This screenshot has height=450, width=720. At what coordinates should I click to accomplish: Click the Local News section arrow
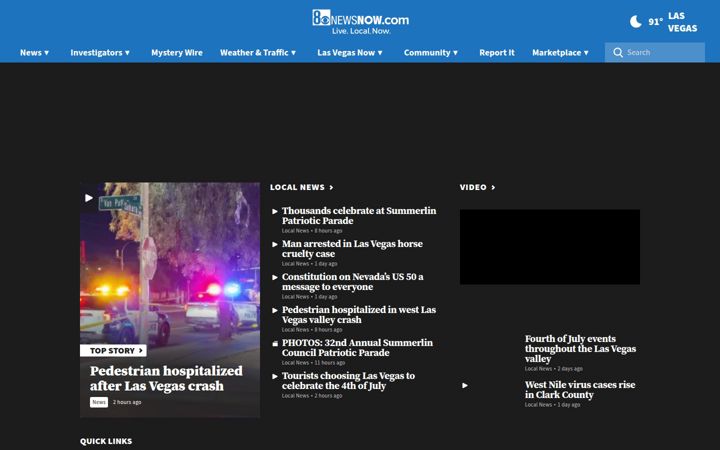pyautogui.click(x=331, y=187)
